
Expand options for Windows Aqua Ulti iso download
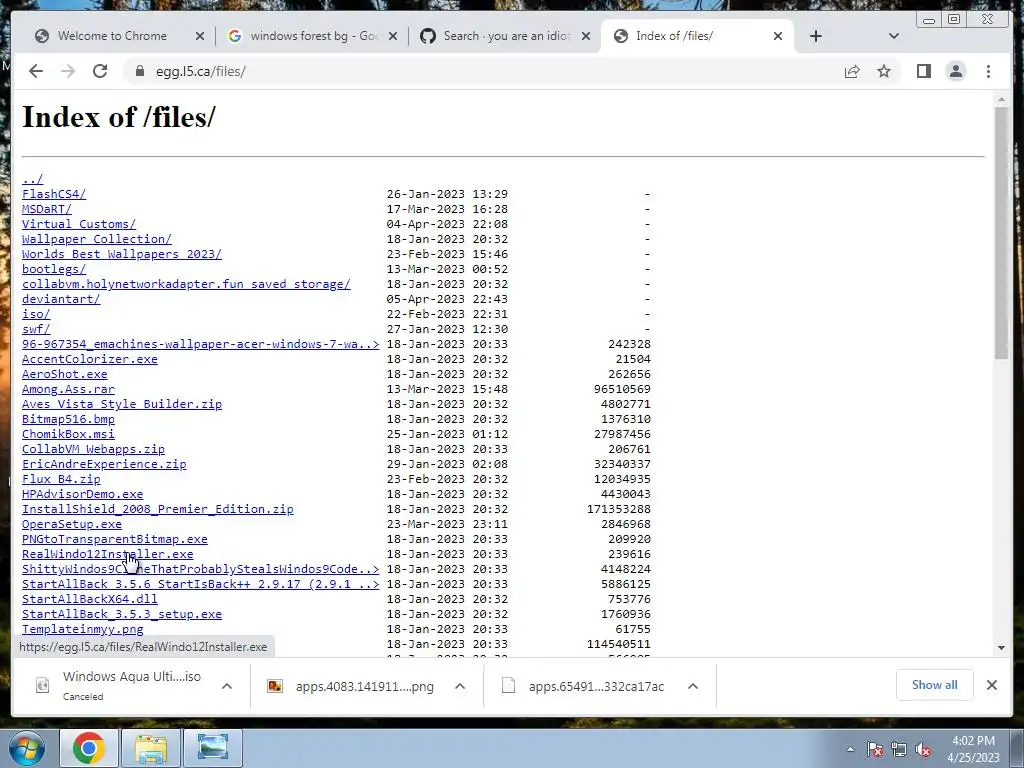click(227, 686)
